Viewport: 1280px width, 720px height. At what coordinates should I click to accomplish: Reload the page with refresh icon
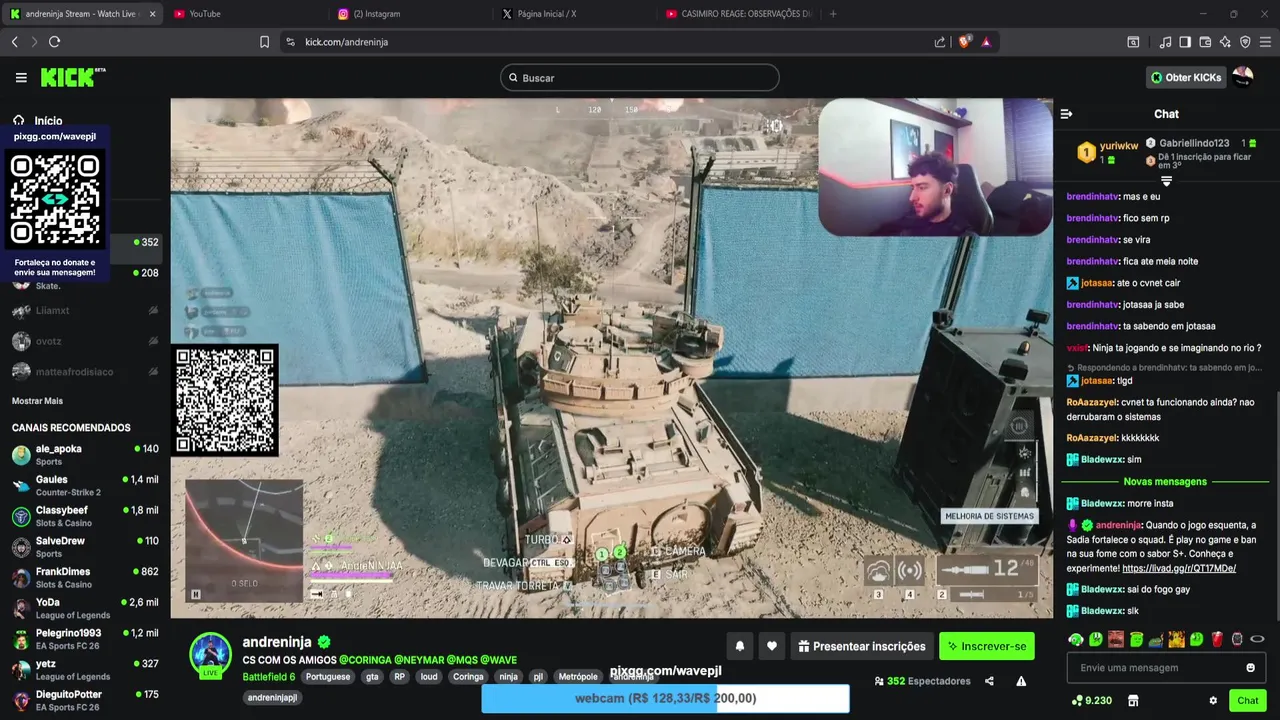tap(54, 42)
